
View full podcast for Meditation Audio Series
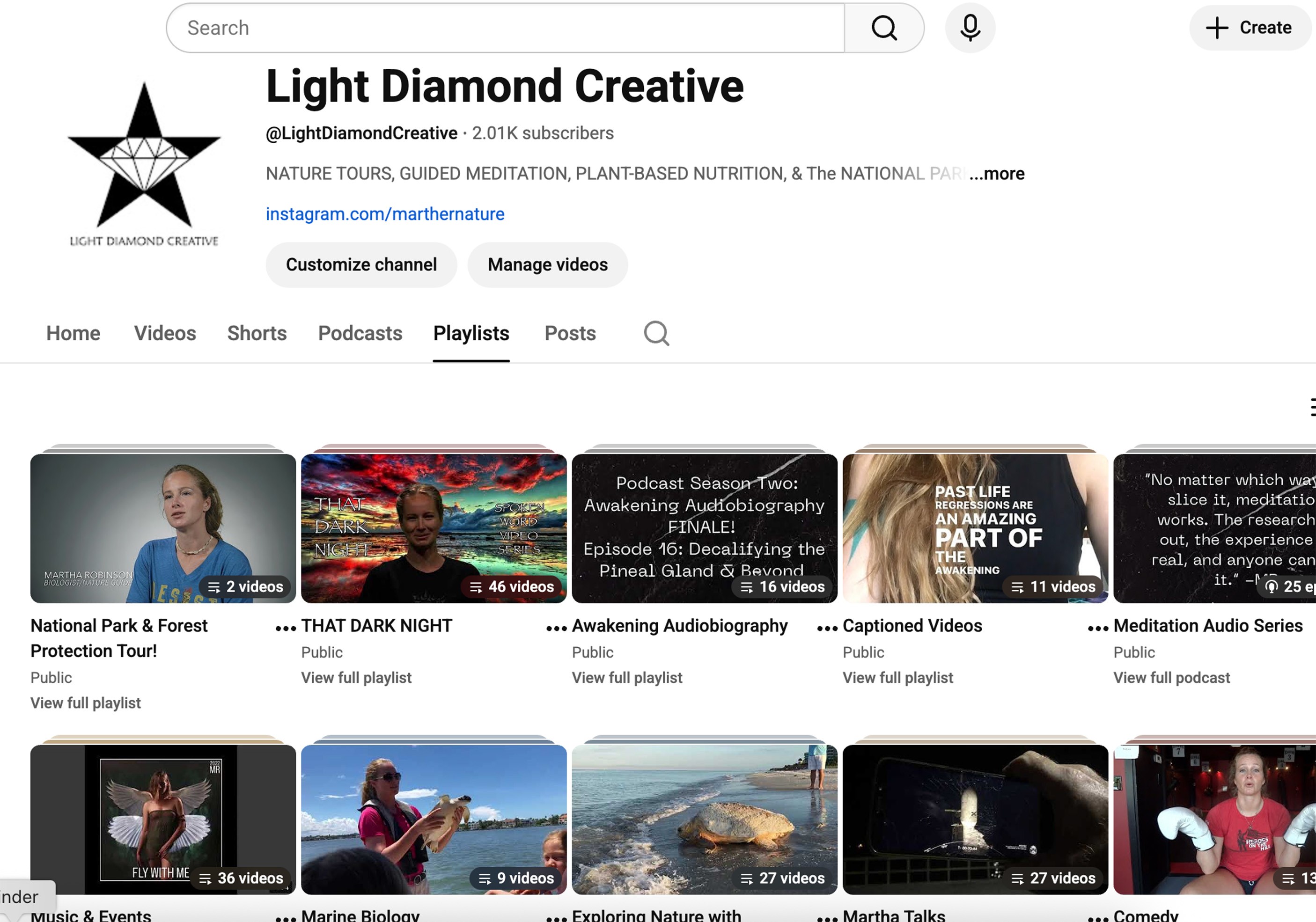(x=1171, y=678)
